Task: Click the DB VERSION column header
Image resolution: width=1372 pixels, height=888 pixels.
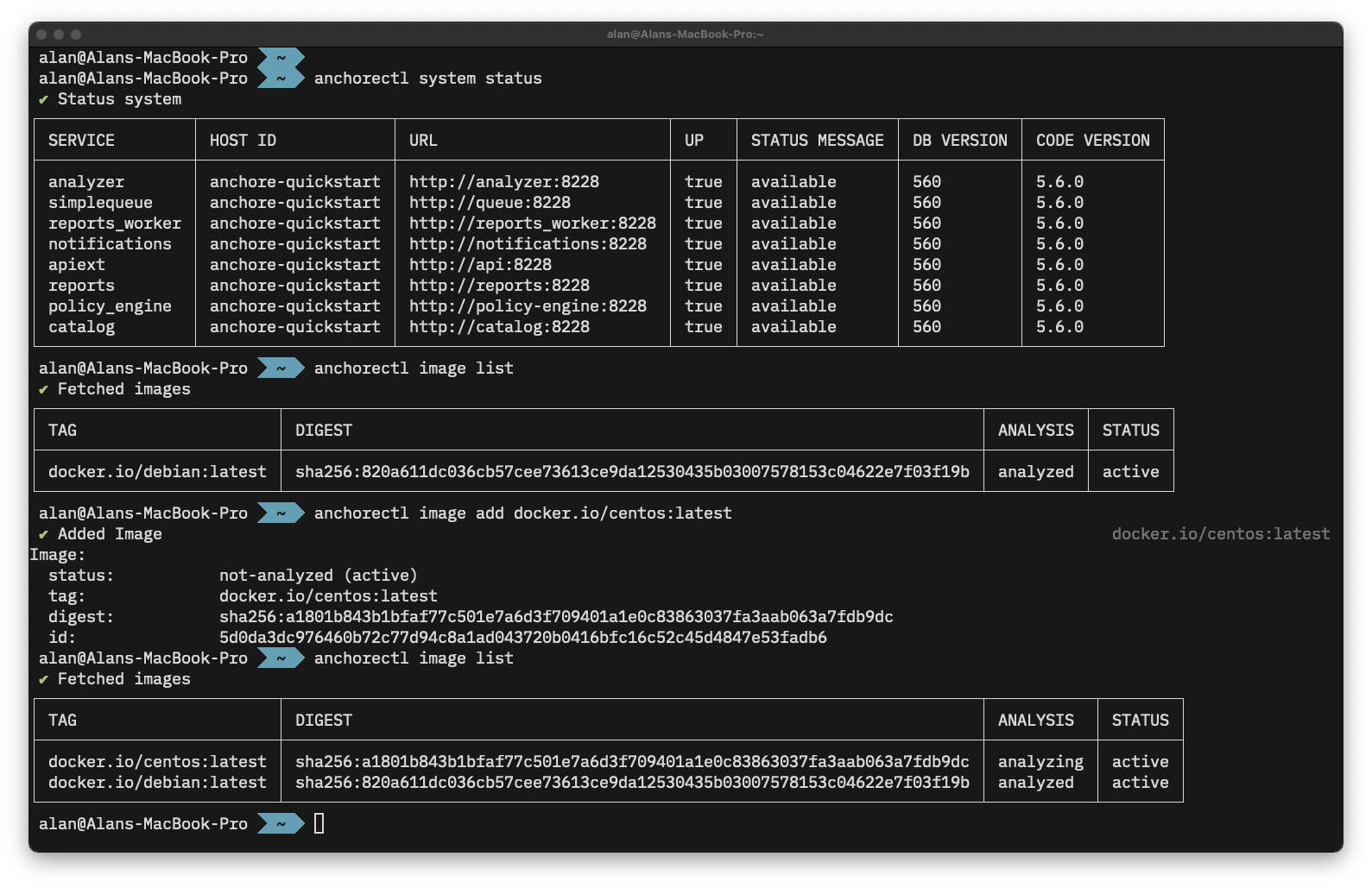Action: (960, 141)
